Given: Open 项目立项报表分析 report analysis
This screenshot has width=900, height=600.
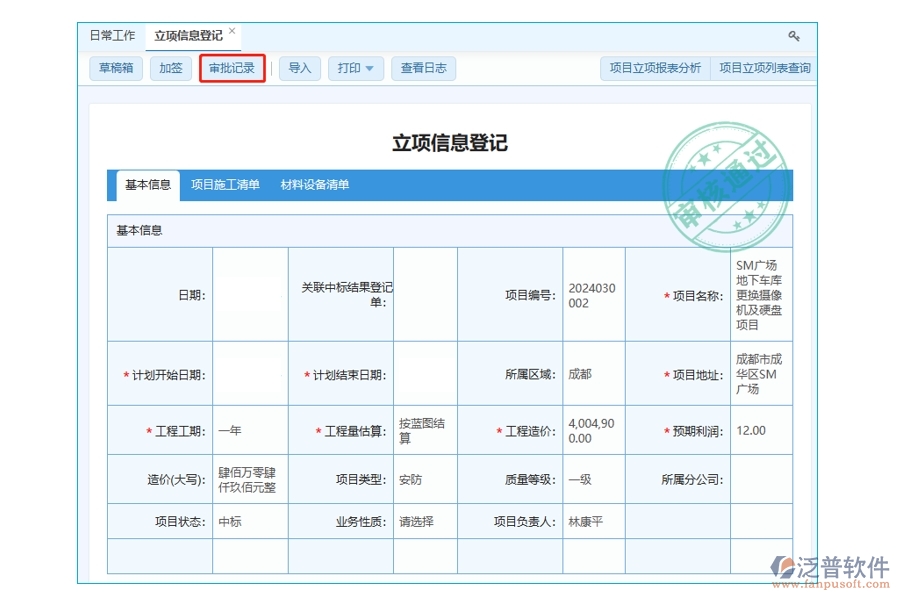Looking at the screenshot, I should point(655,68).
